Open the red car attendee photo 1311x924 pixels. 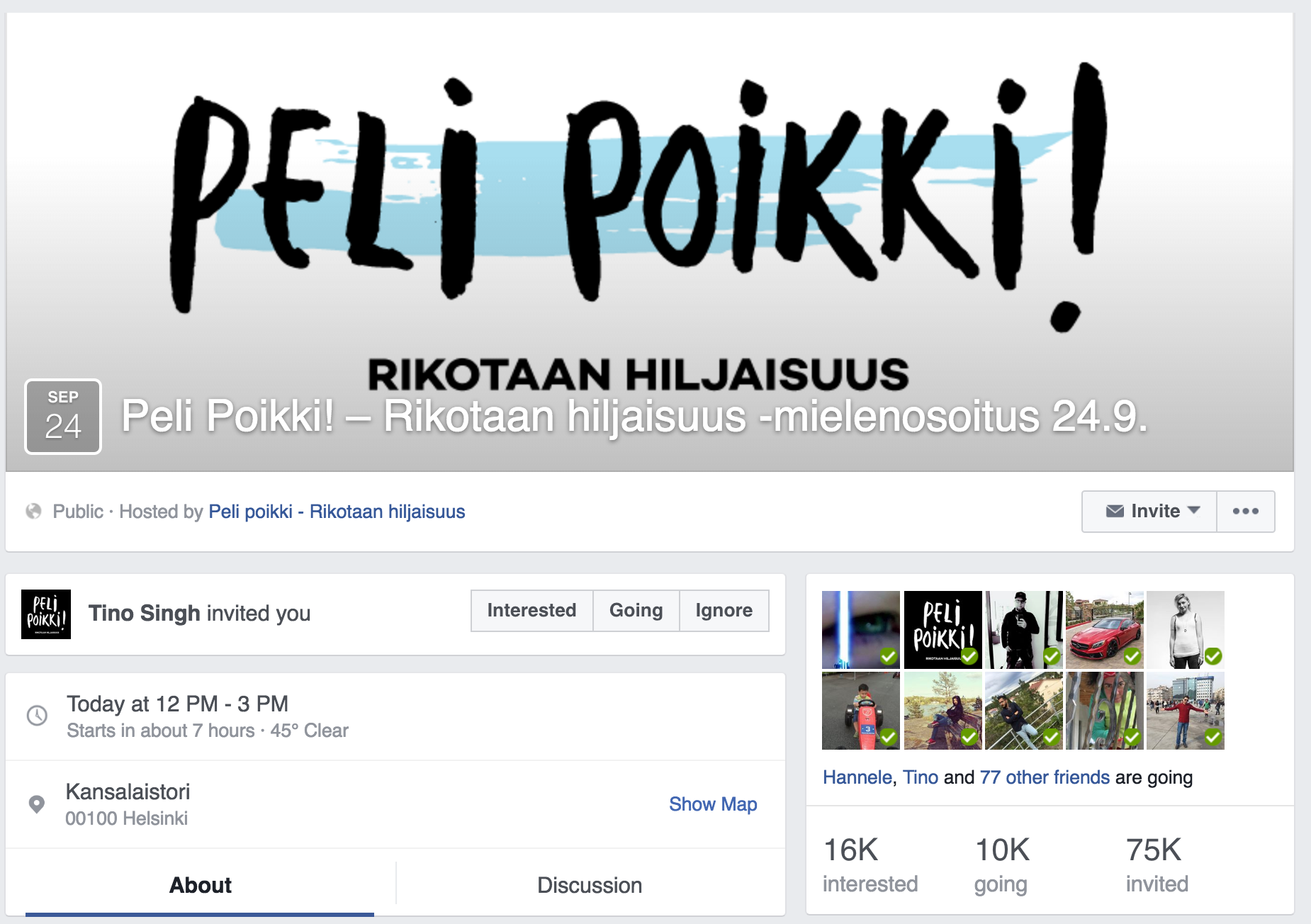pyautogui.click(x=1105, y=630)
